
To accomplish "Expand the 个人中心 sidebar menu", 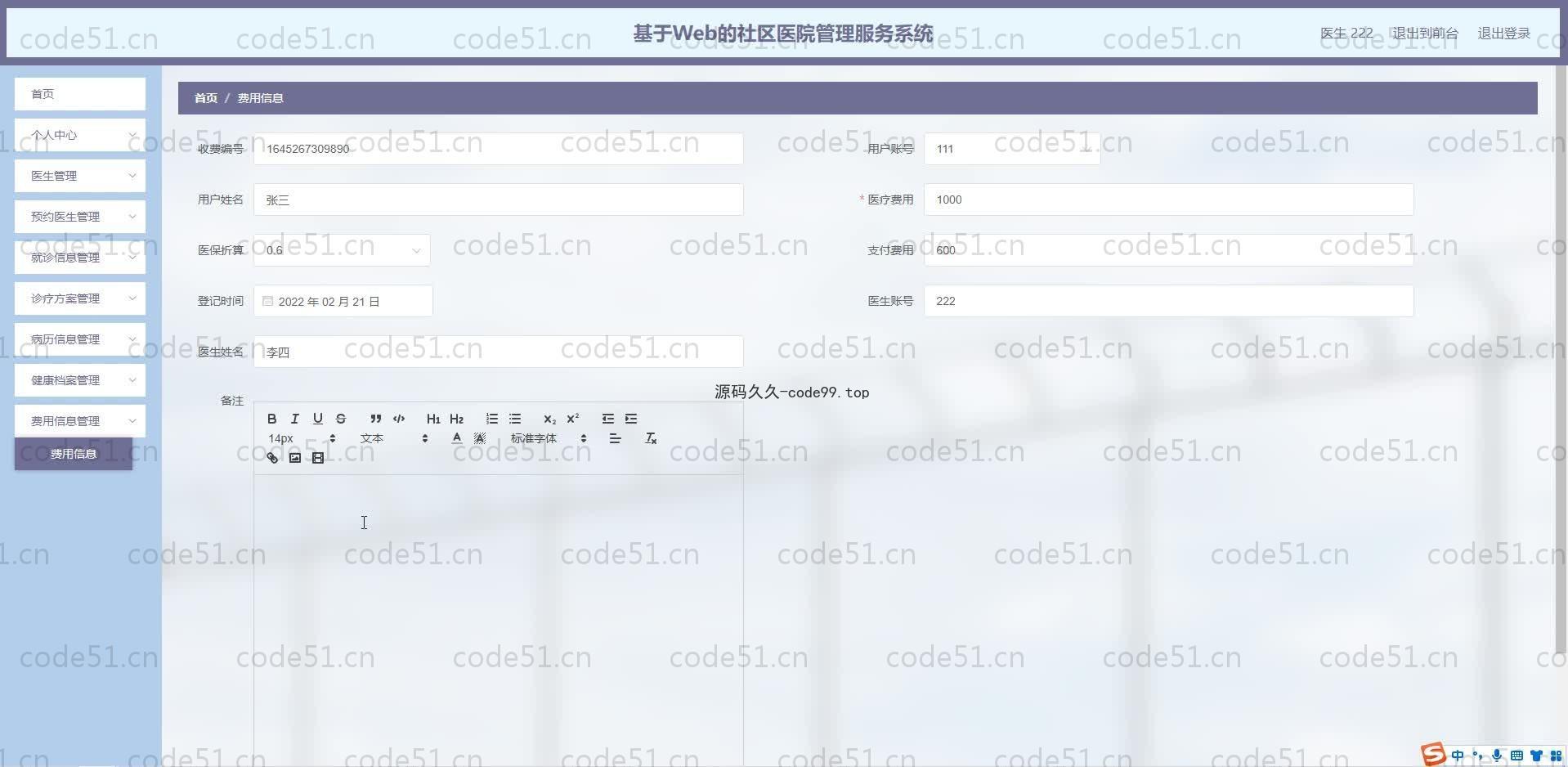I will click(80, 135).
